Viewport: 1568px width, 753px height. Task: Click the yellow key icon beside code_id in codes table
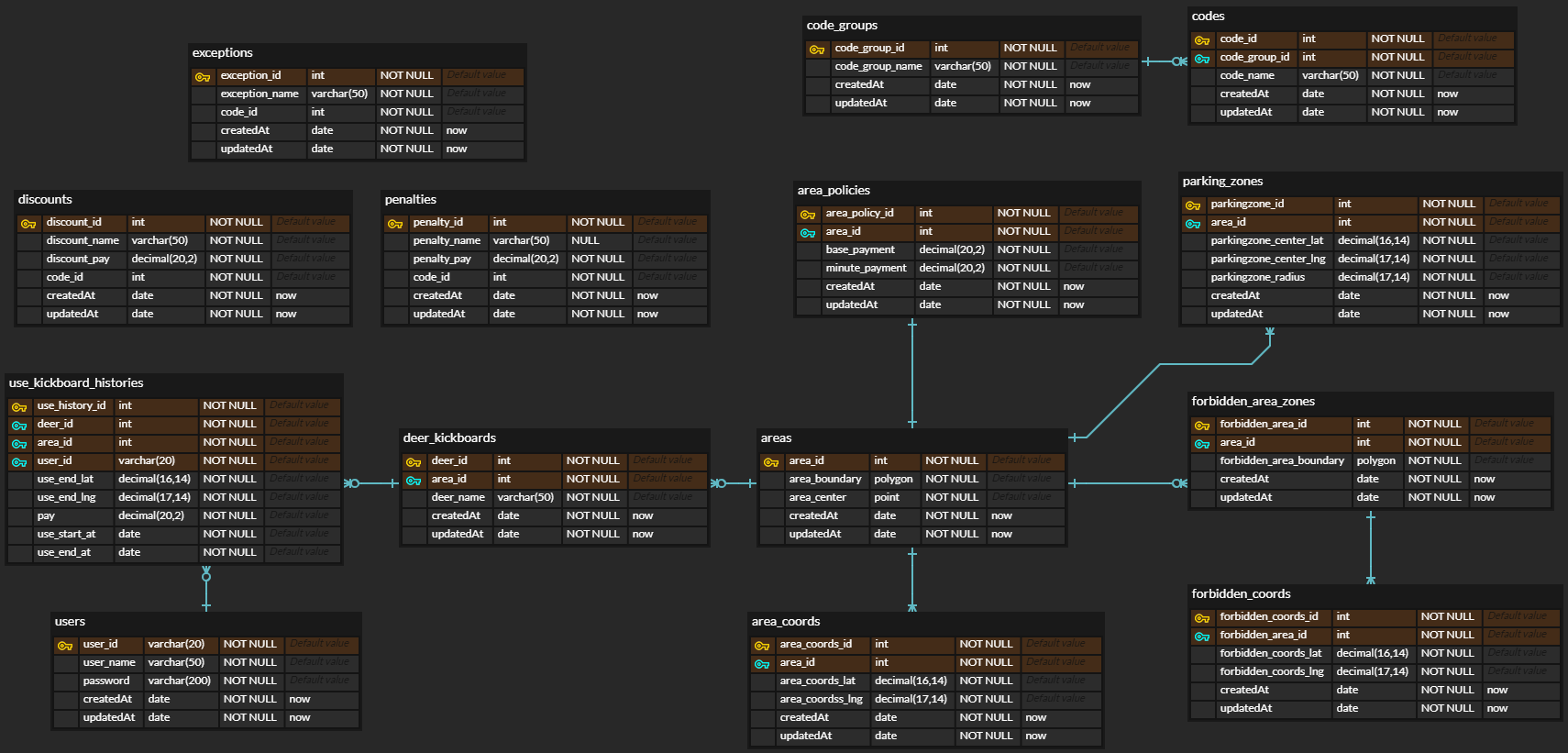1202,40
